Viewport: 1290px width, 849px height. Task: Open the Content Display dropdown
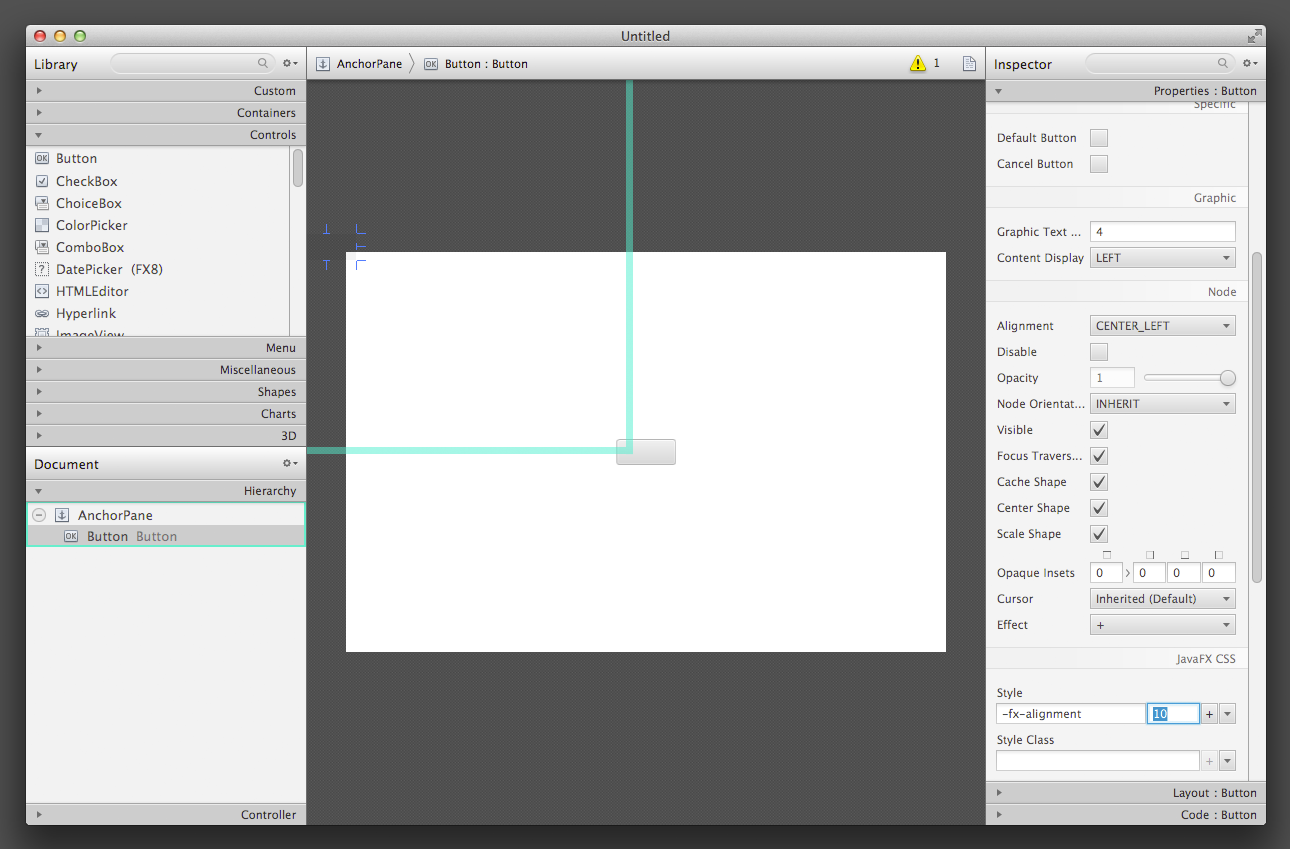point(1162,258)
